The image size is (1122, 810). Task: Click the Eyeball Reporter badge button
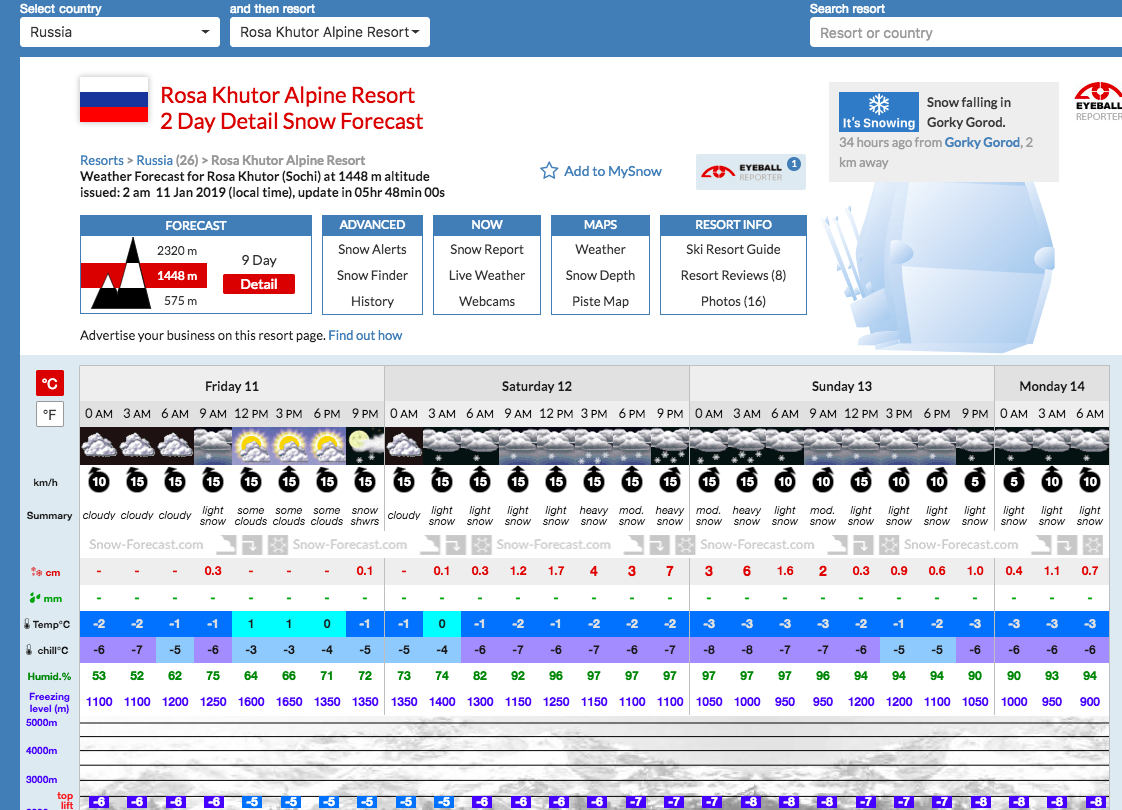point(751,172)
